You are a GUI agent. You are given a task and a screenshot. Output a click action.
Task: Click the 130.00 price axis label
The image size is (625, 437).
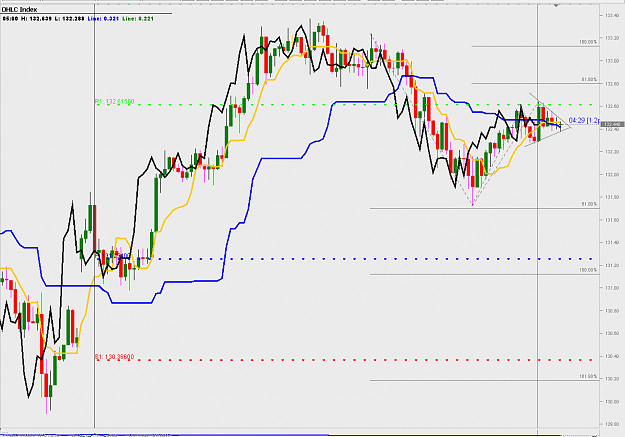[x=612, y=402]
